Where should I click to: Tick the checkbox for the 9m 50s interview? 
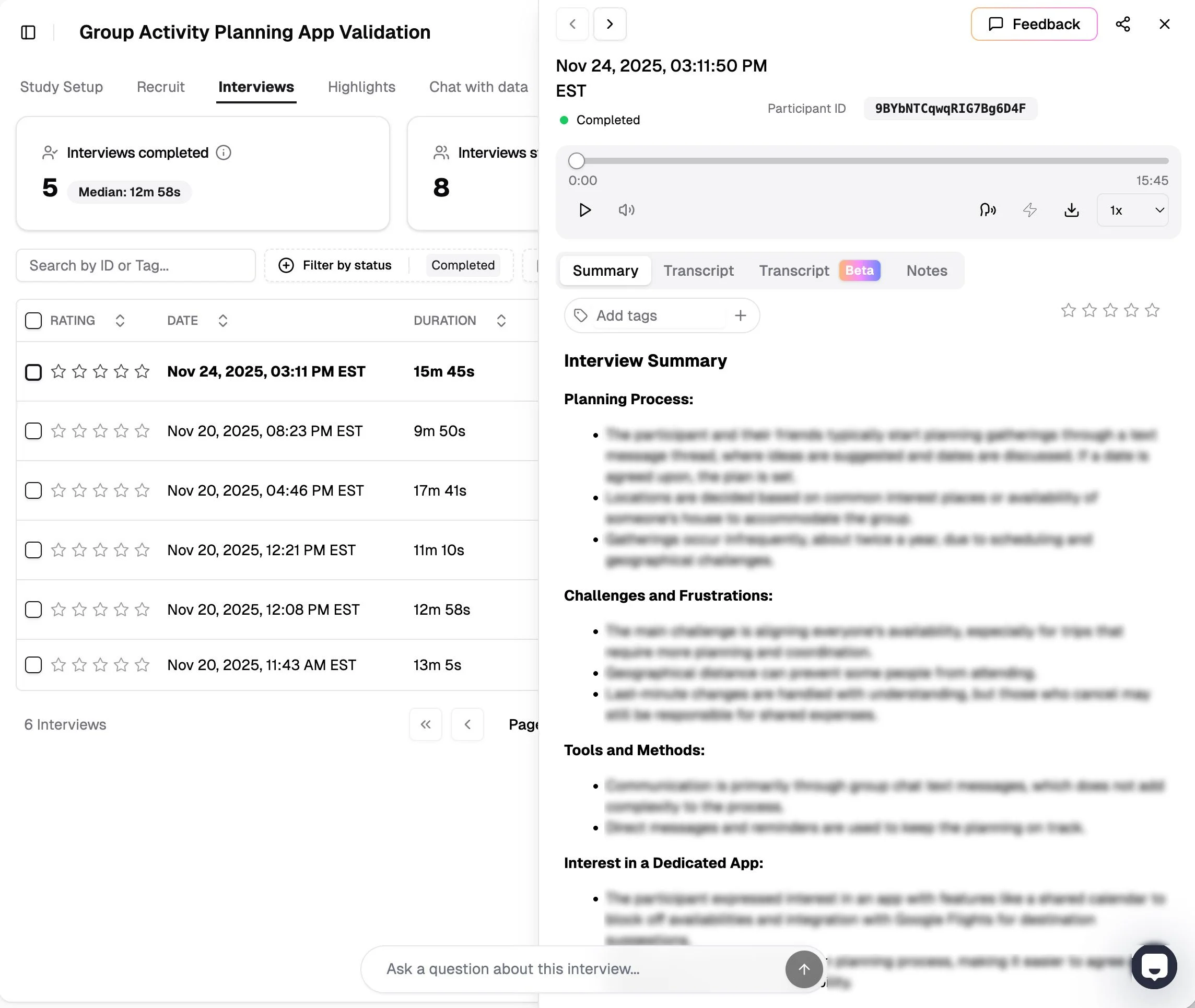(x=34, y=431)
